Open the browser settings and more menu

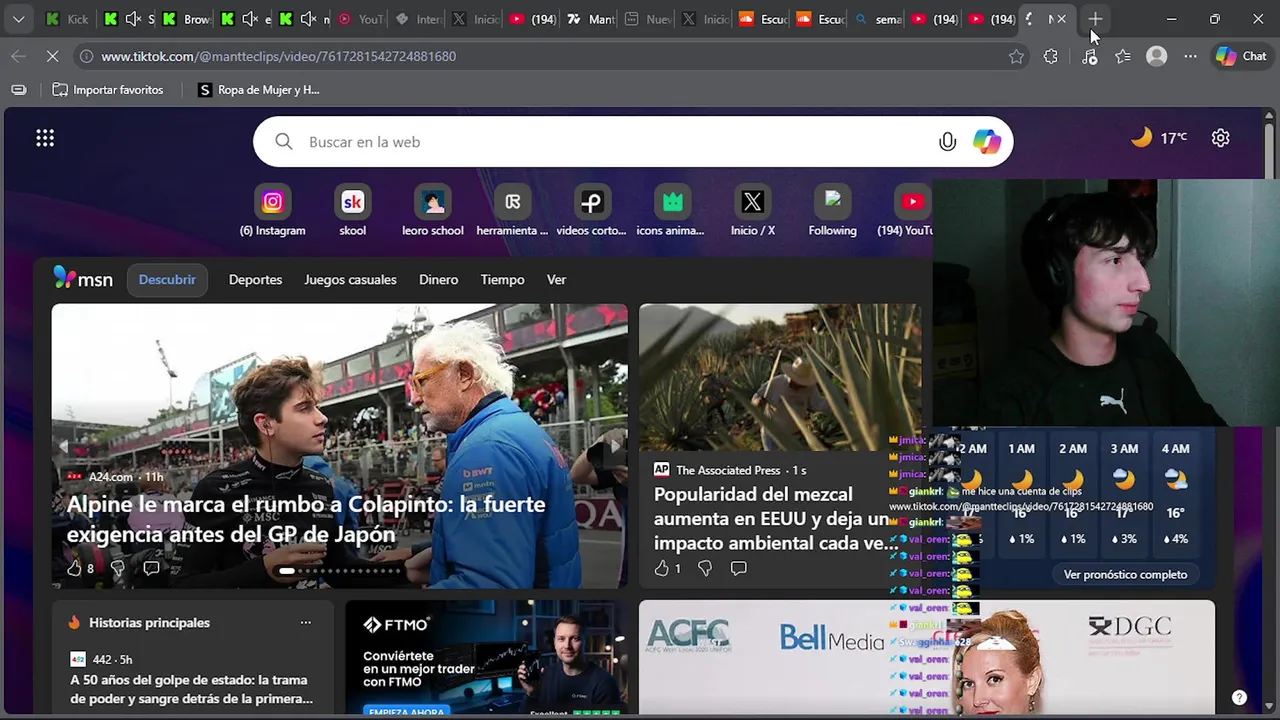pyautogui.click(x=1190, y=57)
